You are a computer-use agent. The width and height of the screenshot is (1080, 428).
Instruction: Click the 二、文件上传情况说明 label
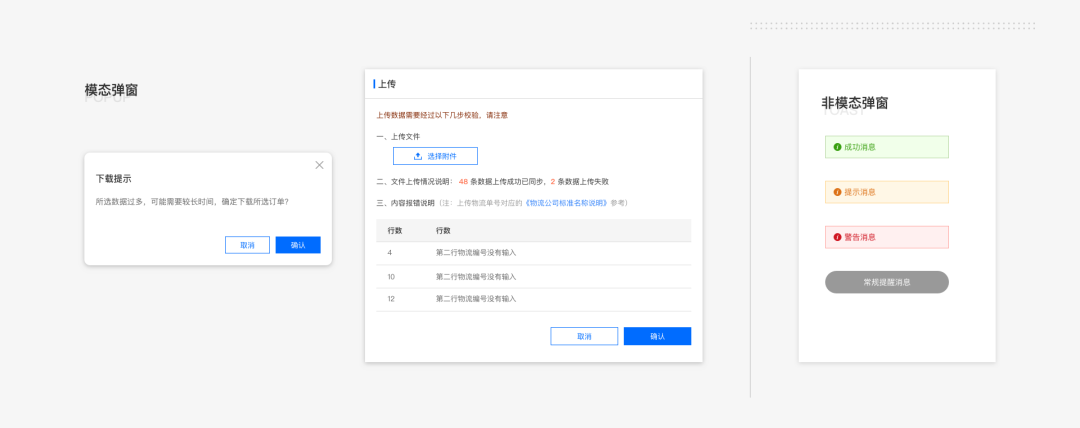[x=415, y=182]
